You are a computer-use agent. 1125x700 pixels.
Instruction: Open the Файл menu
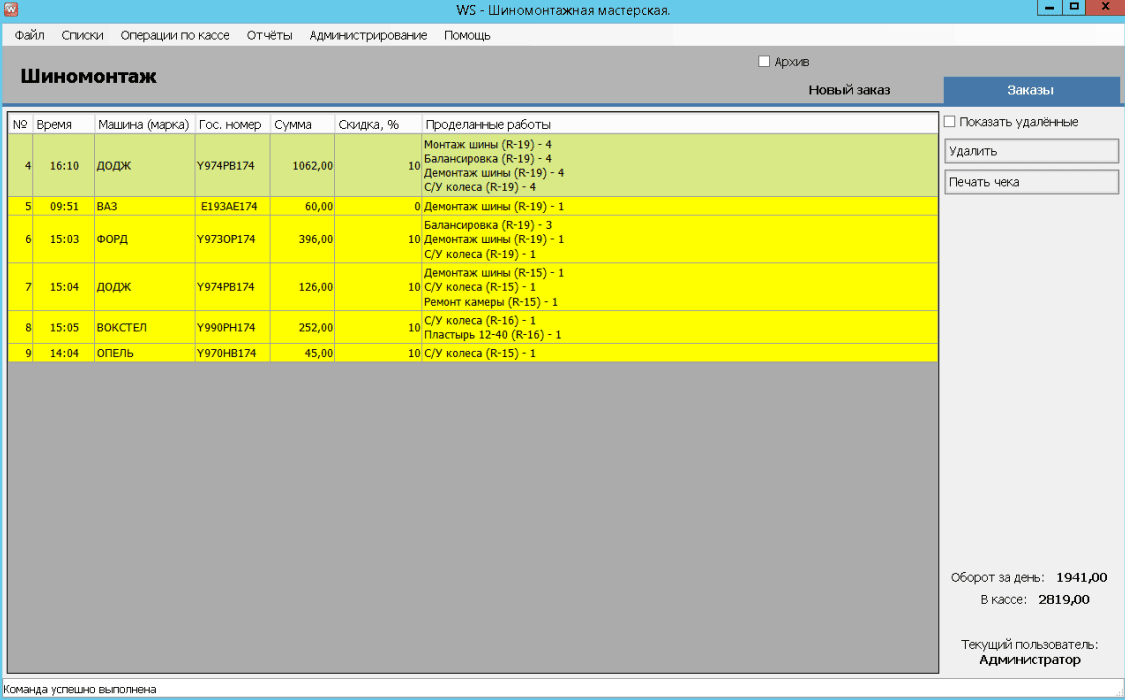[30, 35]
